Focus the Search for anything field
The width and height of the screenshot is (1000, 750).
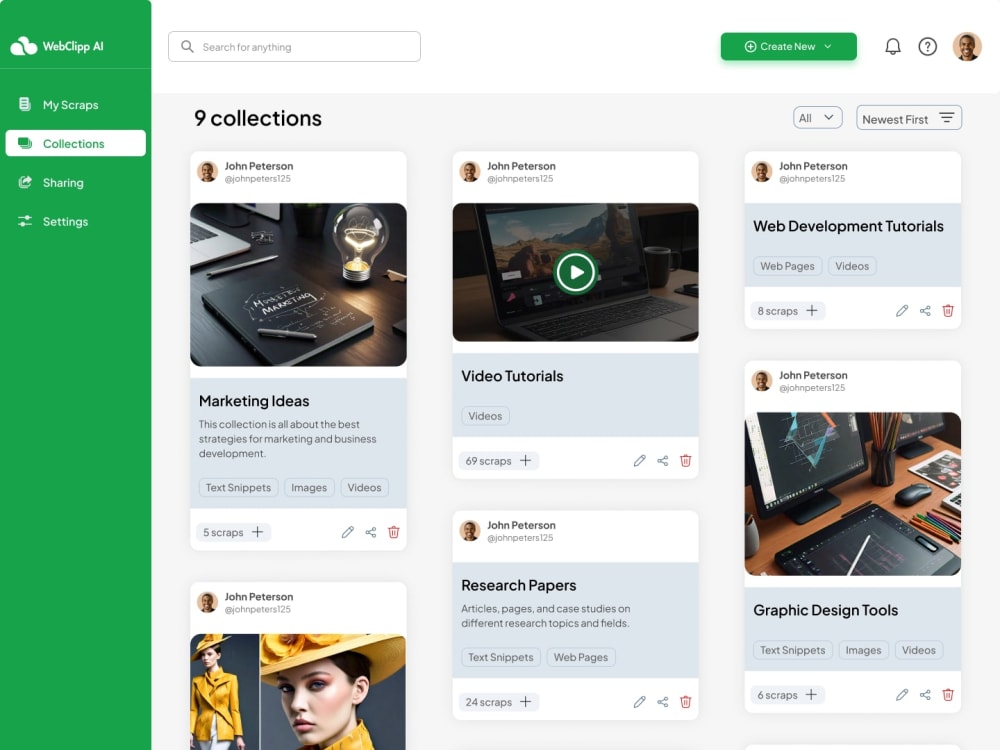294,47
